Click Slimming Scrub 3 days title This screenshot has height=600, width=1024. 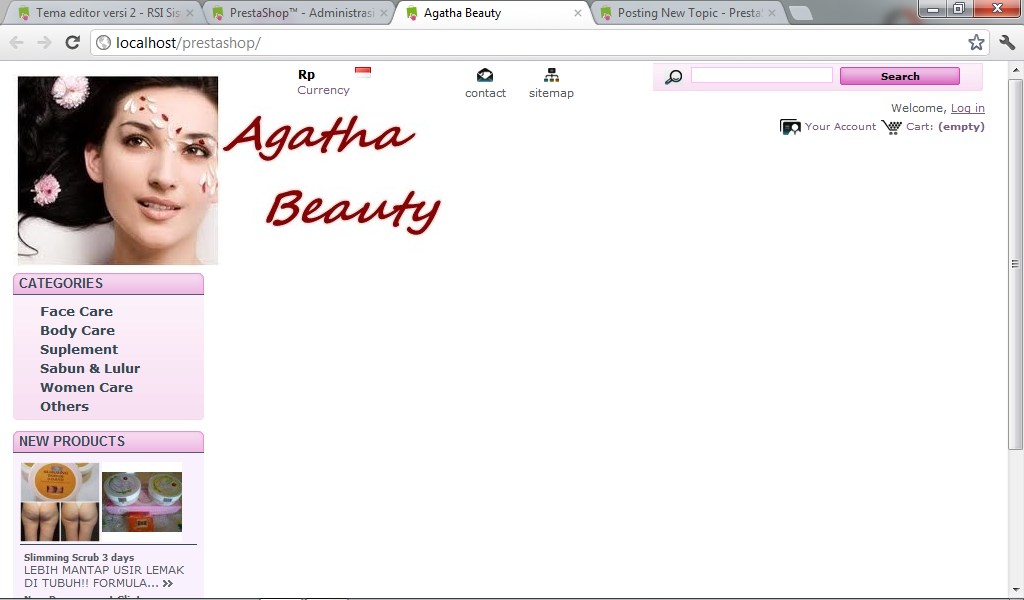coord(79,557)
